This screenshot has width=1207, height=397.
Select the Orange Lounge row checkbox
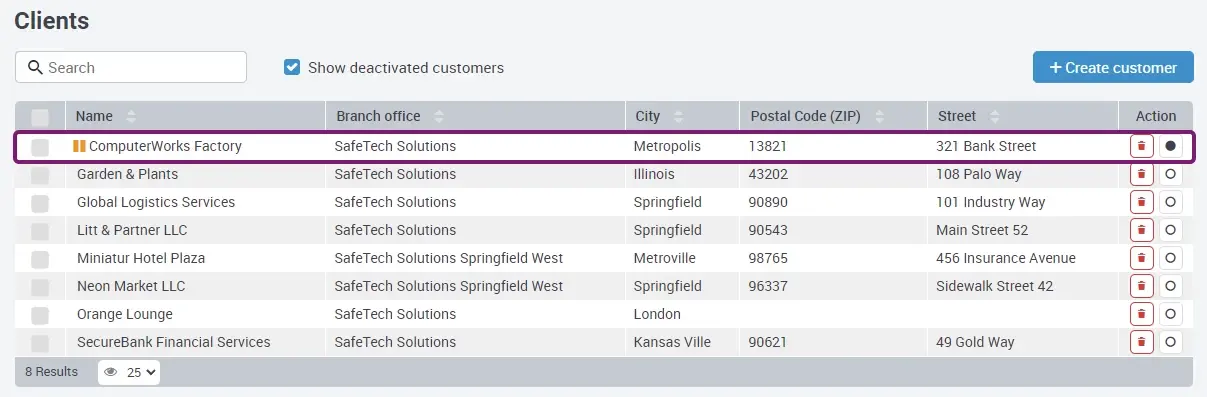pyautogui.click(x=40, y=315)
